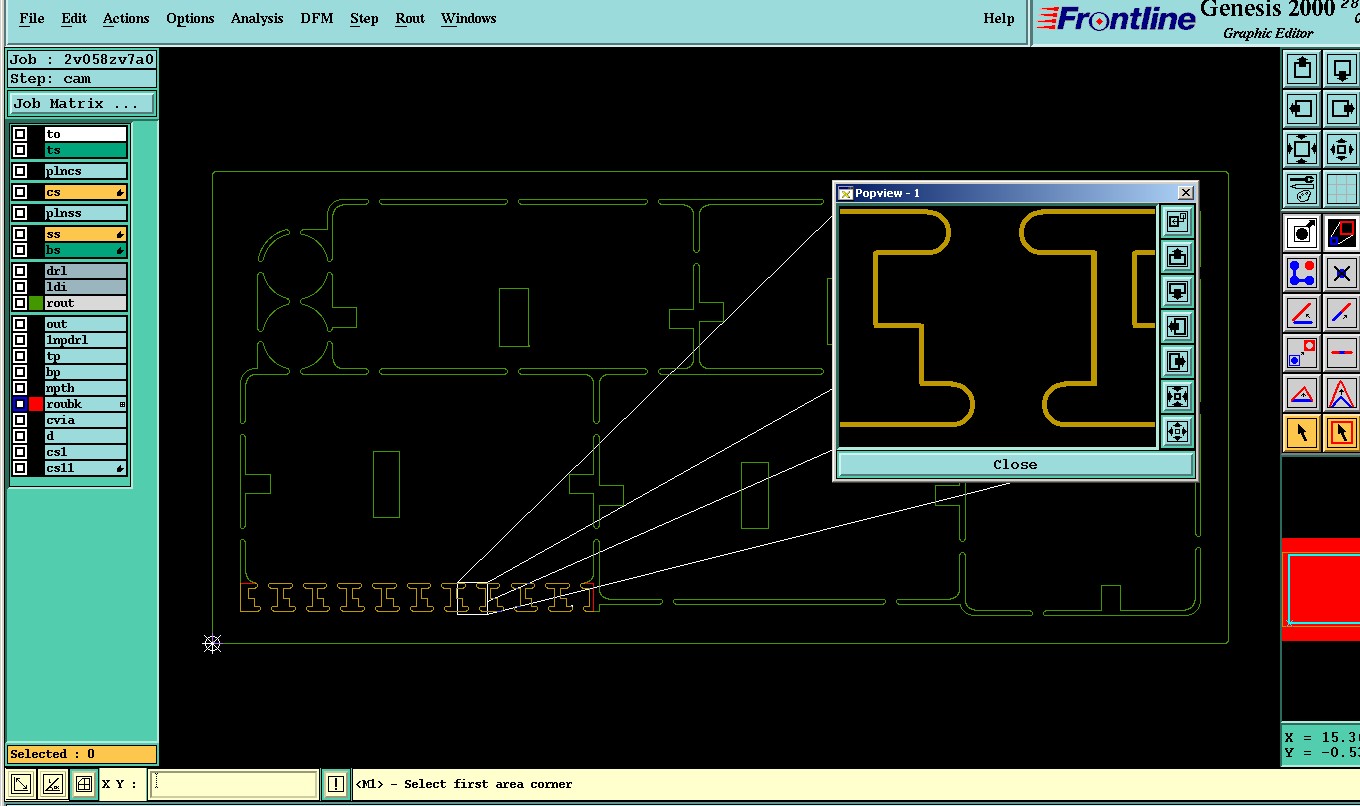Toggle checkbox for layer ss

20,234
